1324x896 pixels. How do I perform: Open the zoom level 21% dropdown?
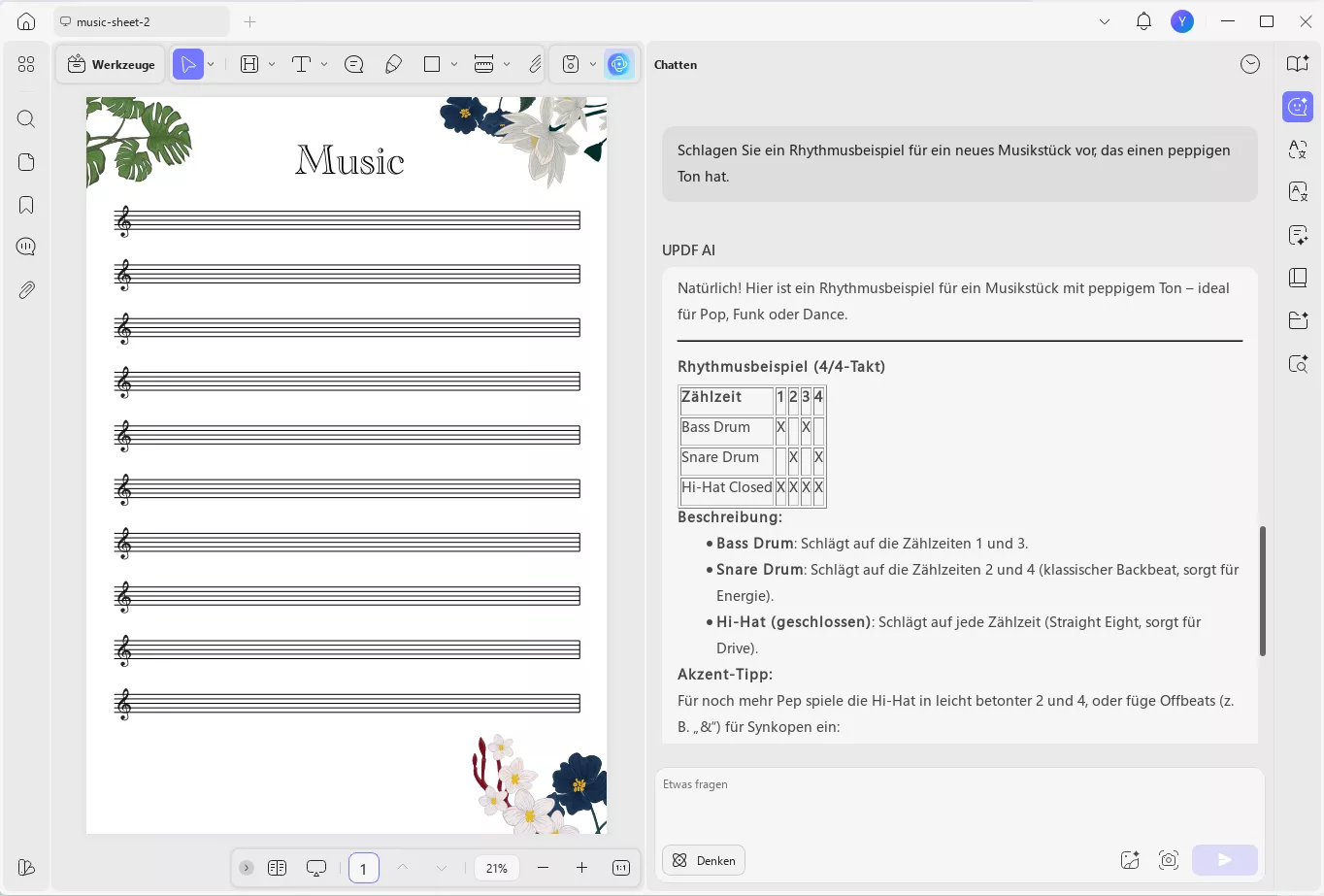pyautogui.click(x=497, y=868)
